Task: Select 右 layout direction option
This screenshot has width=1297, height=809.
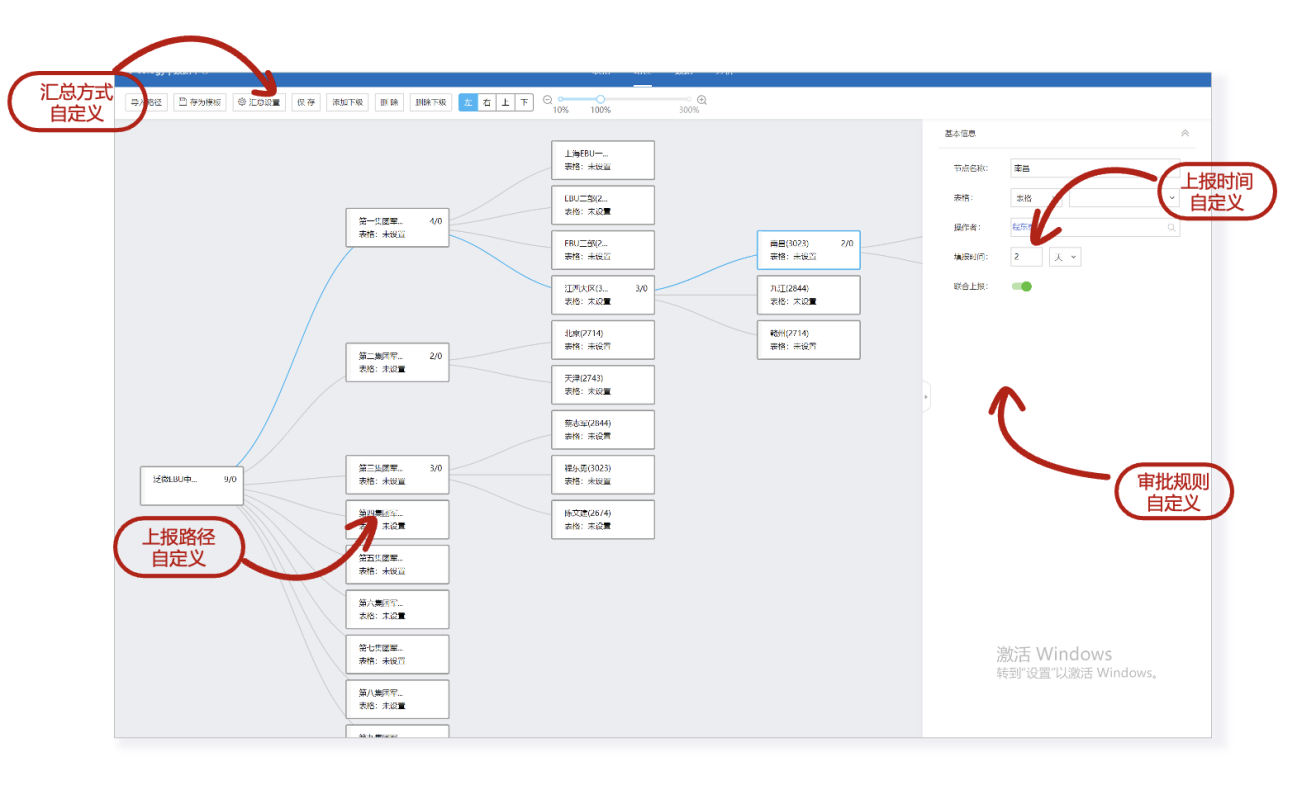Action: (x=487, y=102)
